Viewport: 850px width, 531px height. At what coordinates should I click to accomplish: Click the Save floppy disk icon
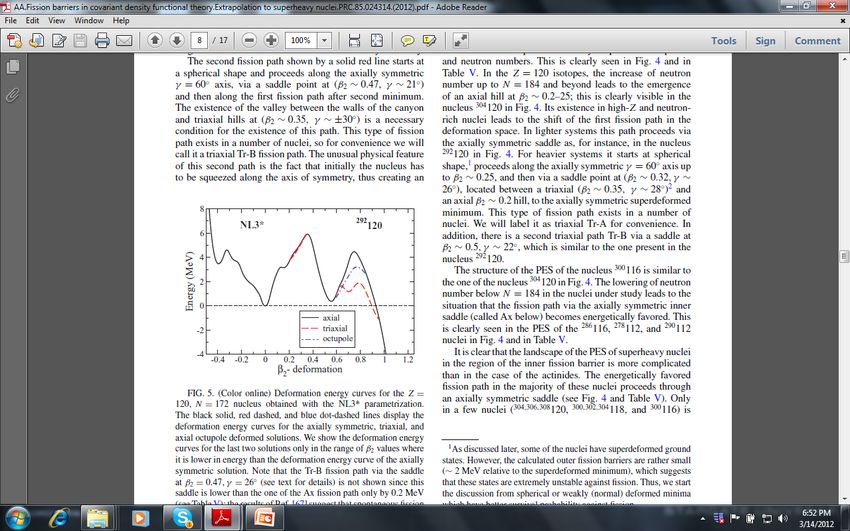coord(80,41)
